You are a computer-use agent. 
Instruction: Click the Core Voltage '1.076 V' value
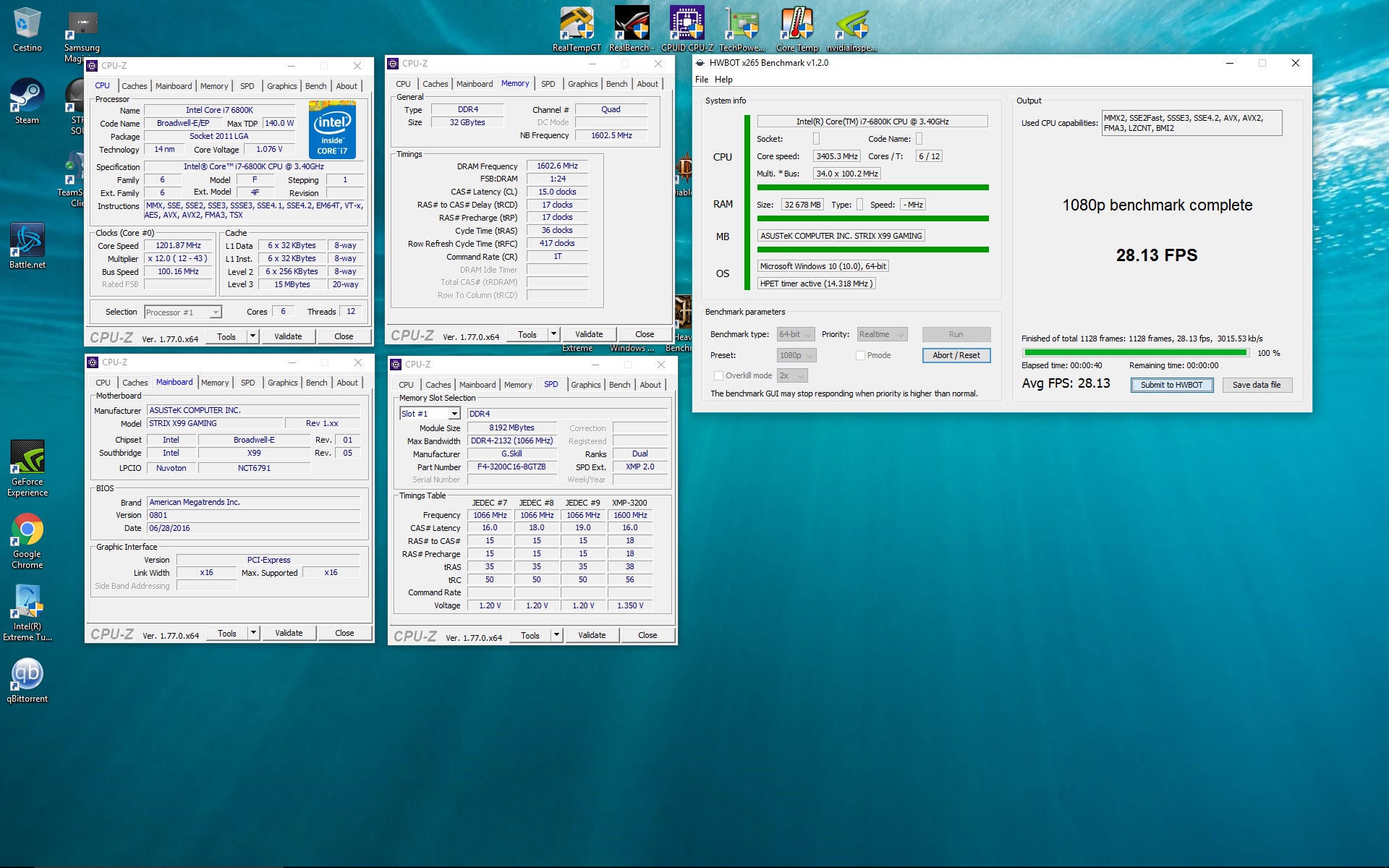[x=269, y=149]
